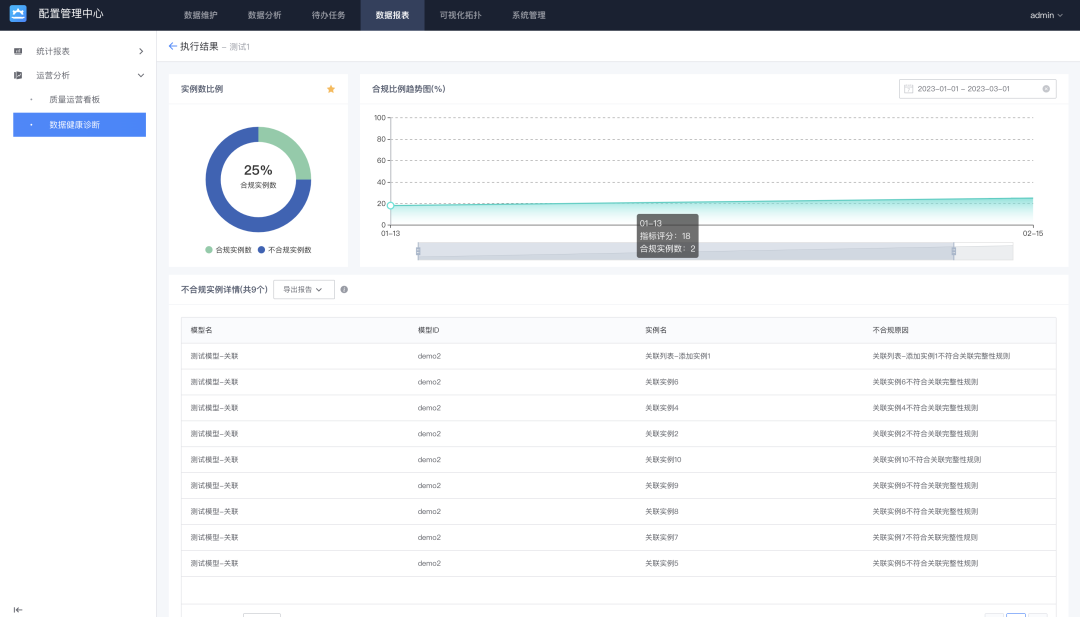Open the 数据维护 menu
Screen dimensions: 1080x617
pyautogui.click(x=200, y=15)
